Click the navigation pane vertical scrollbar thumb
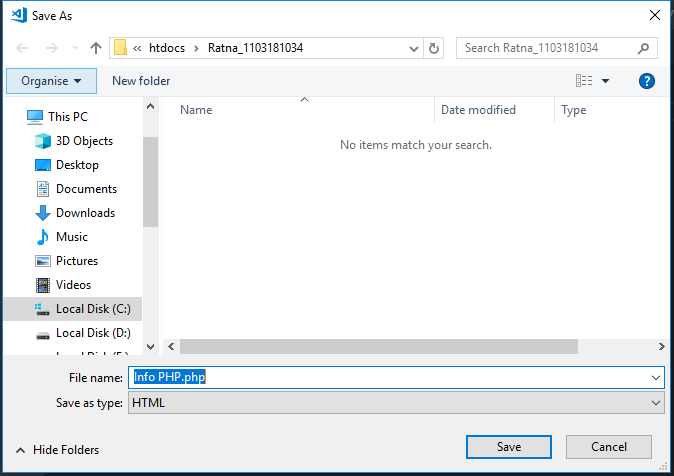The height and width of the screenshot is (476, 674). point(150,181)
